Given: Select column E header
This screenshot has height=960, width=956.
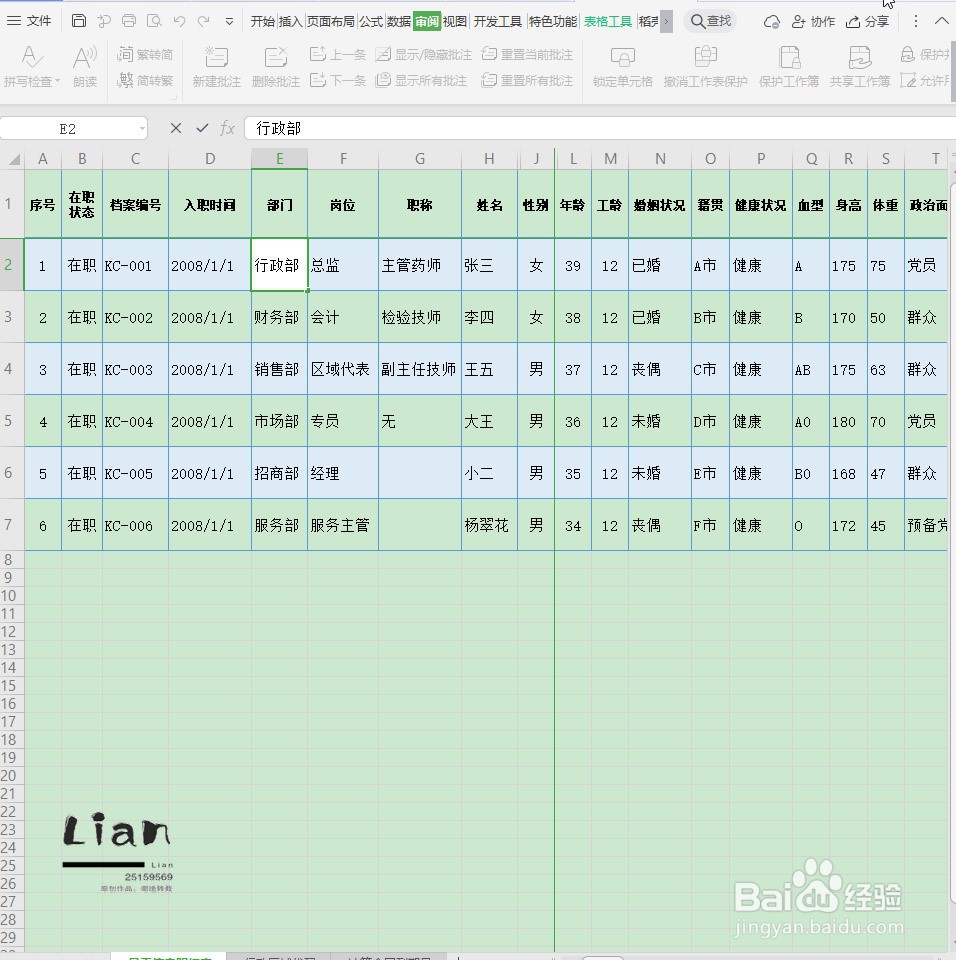Looking at the screenshot, I should tap(279, 159).
